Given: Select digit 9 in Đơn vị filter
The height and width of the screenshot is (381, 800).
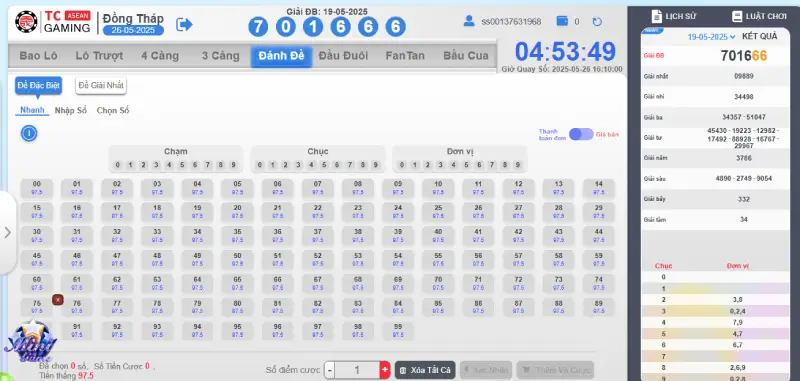Looking at the screenshot, I should click(518, 165).
